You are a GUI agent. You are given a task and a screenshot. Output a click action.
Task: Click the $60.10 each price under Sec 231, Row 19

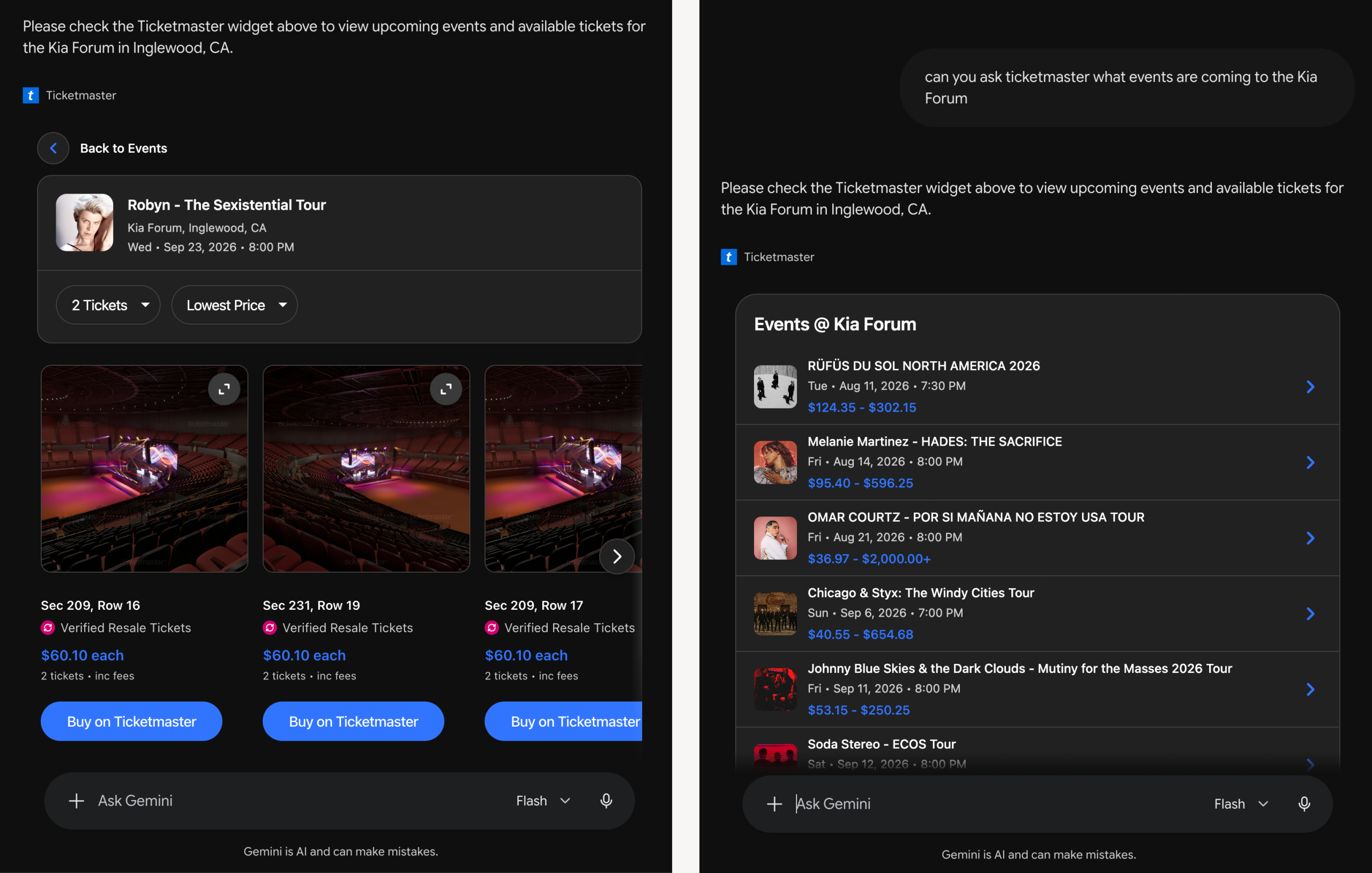(x=304, y=655)
